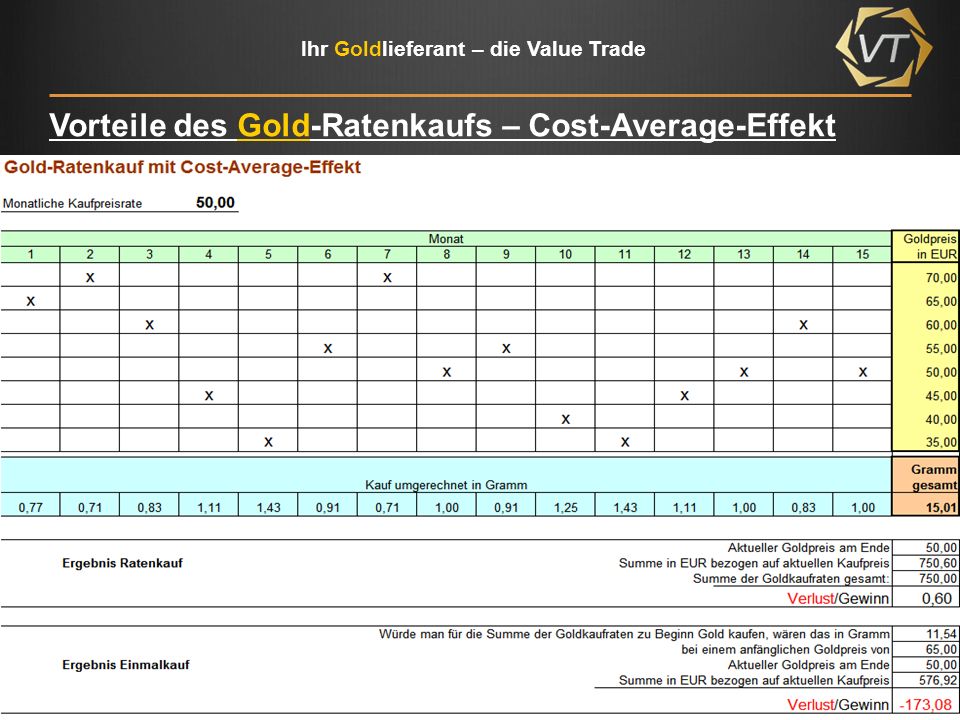
Task: Click the x mark in month 9 column
Action: click(506, 348)
